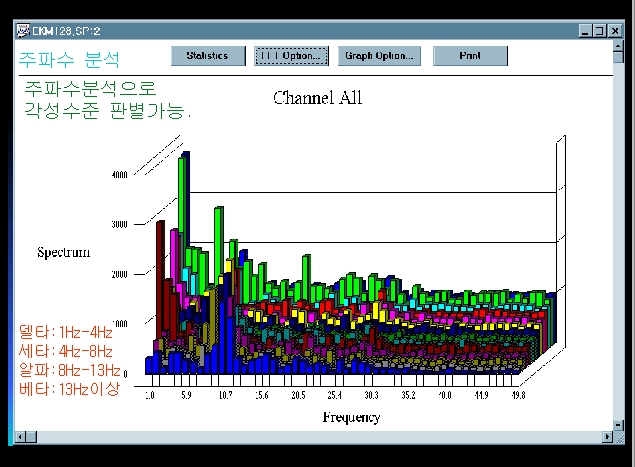Click the tall dark red bar near 1.0
The height and width of the screenshot is (467, 635).
click(x=160, y=279)
